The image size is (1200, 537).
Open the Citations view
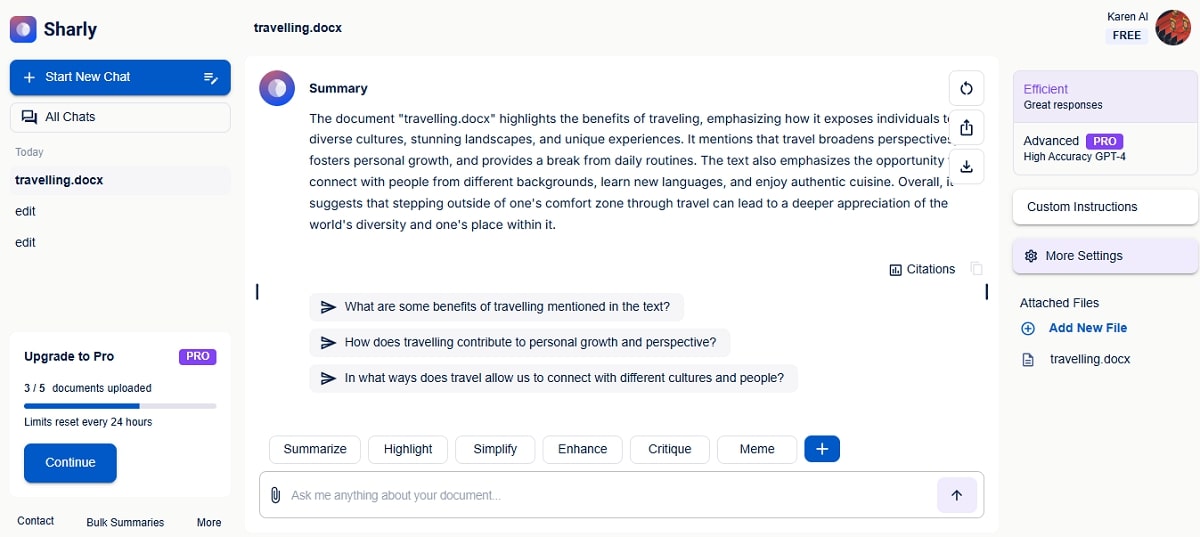click(x=922, y=269)
